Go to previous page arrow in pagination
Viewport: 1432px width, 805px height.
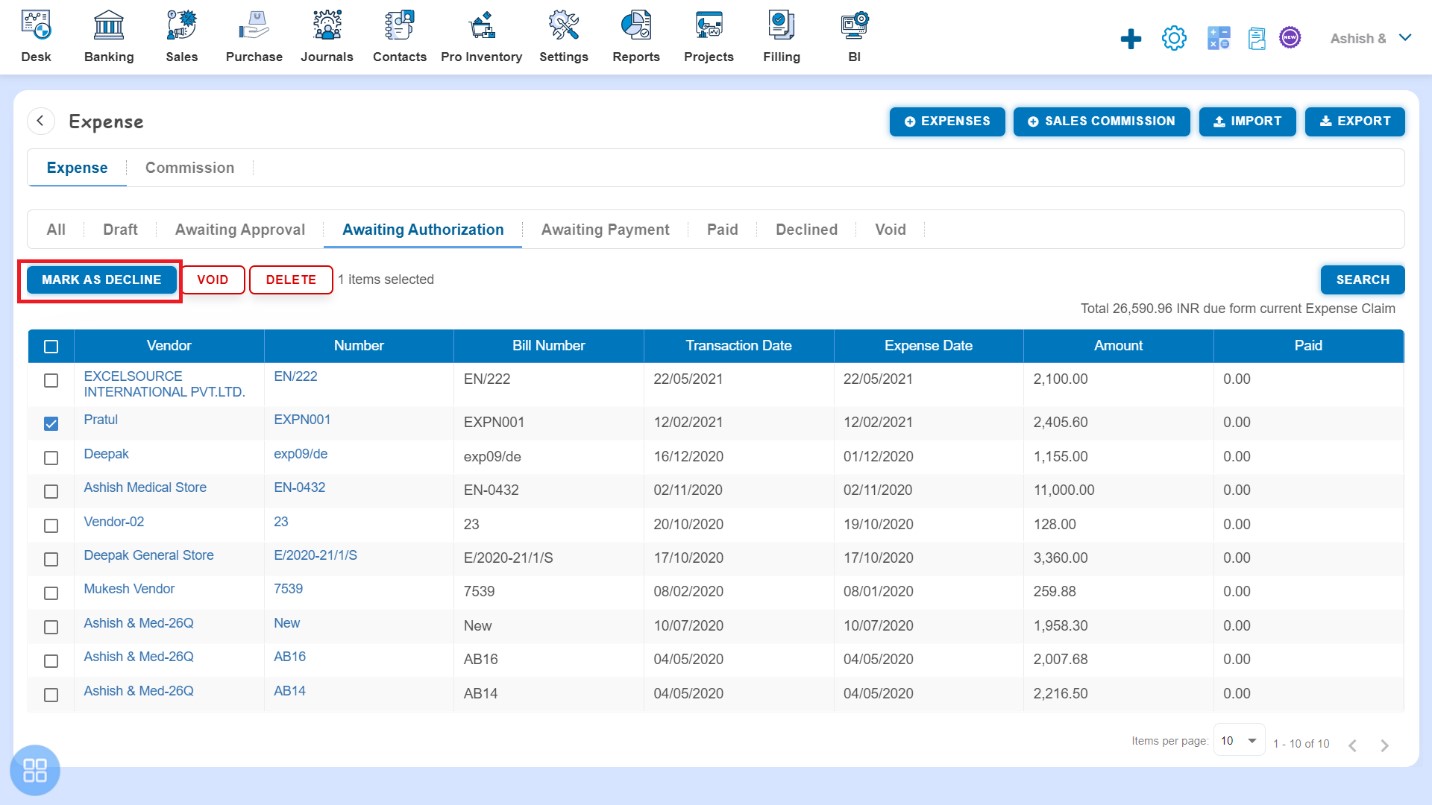(x=1352, y=745)
